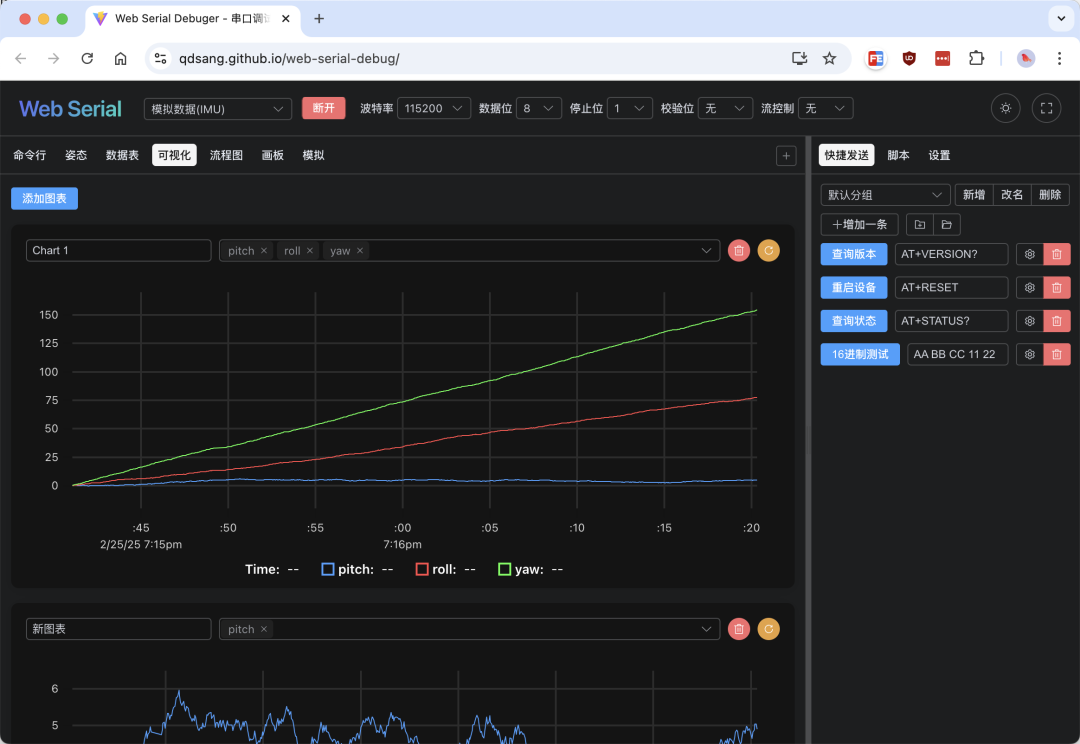
Task: Delete Chart 1 using the red trash icon
Action: click(738, 250)
